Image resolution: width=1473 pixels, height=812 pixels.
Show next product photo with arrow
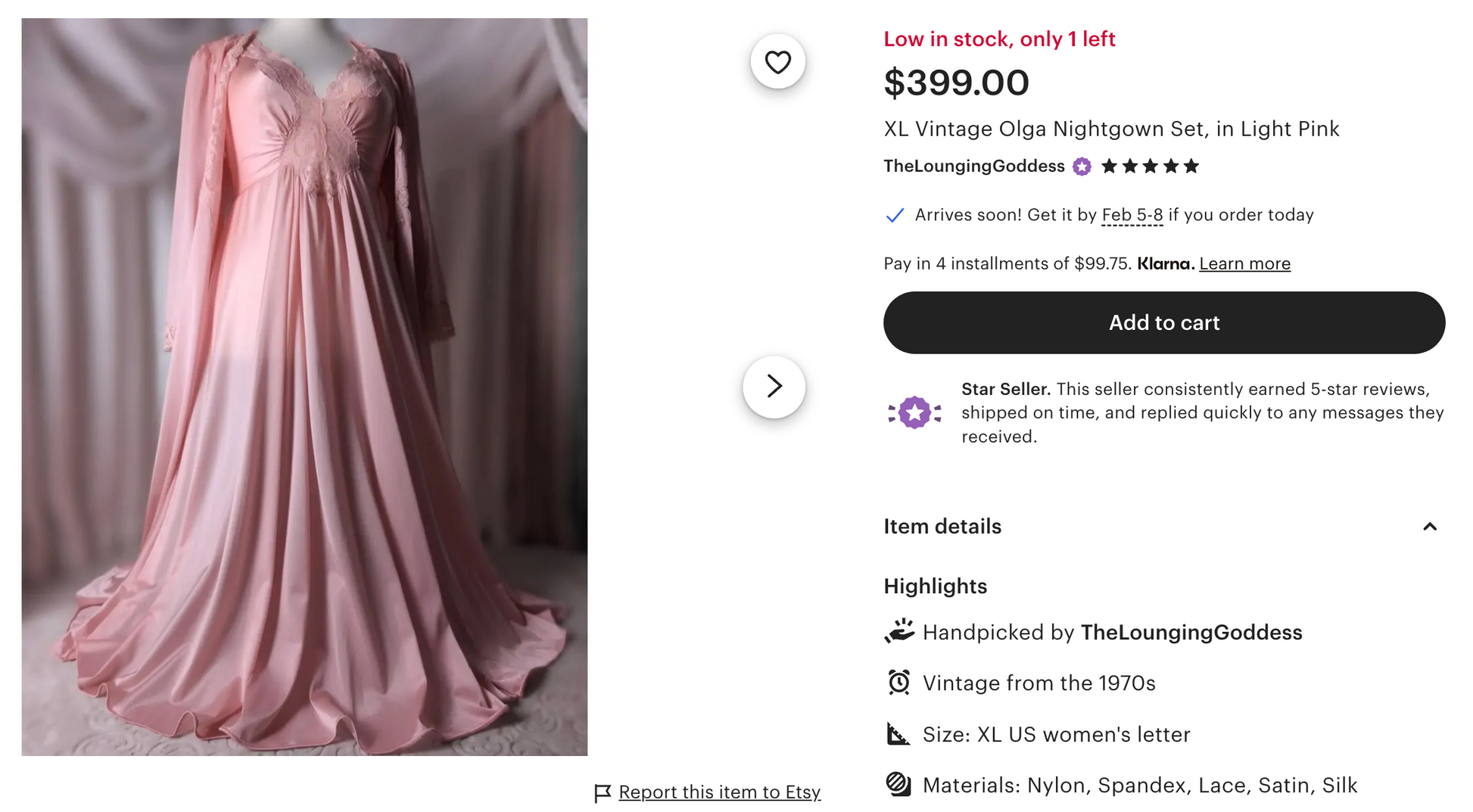coord(774,387)
